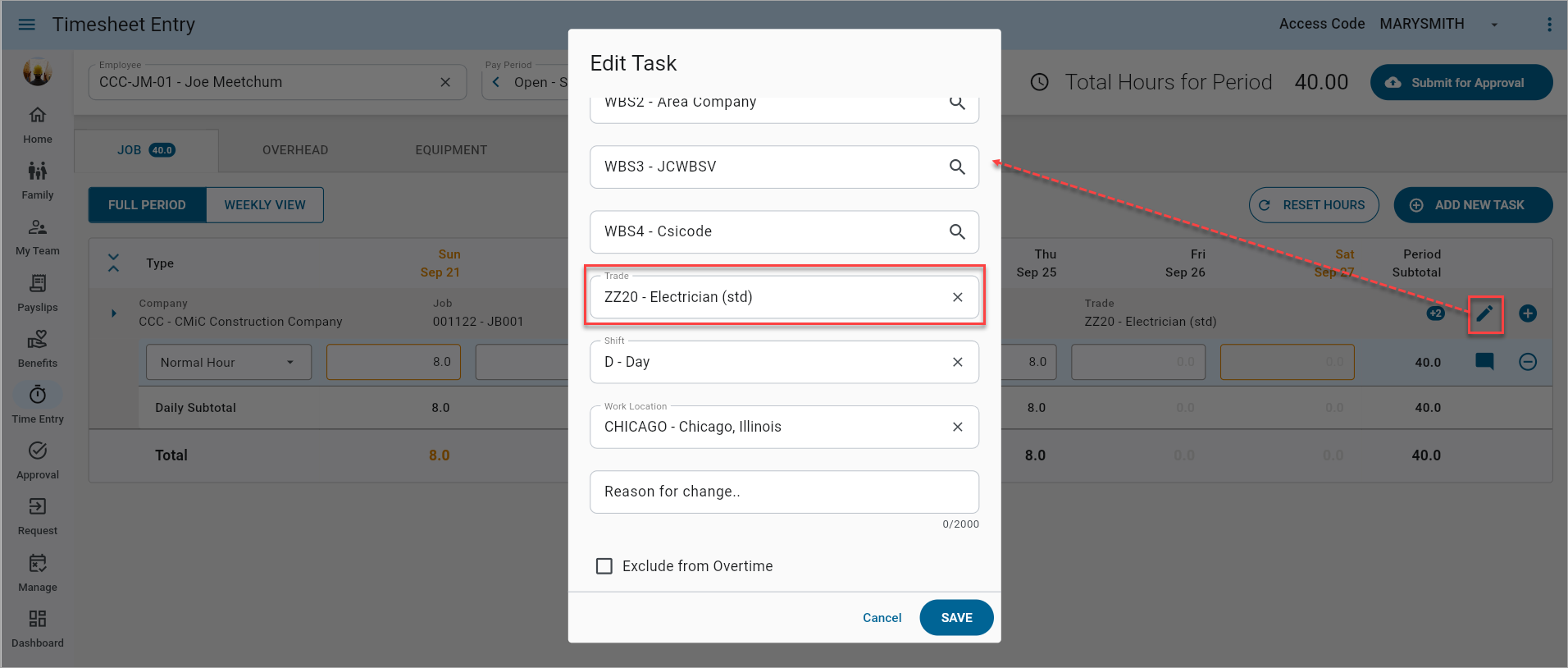Clear the Shift field value
The height and width of the screenshot is (668, 1568).
pyautogui.click(x=957, y=362)
